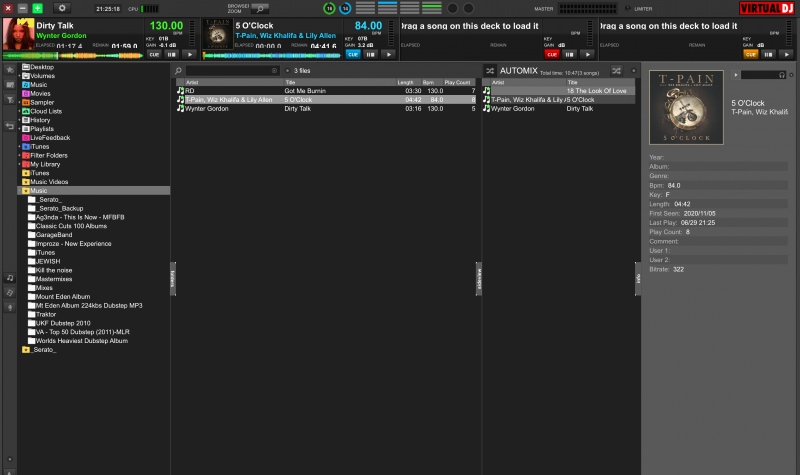This screenshot has width=800, height=475.
Task: Click the filter folder icon in sidebar strip
Action: 10,99
